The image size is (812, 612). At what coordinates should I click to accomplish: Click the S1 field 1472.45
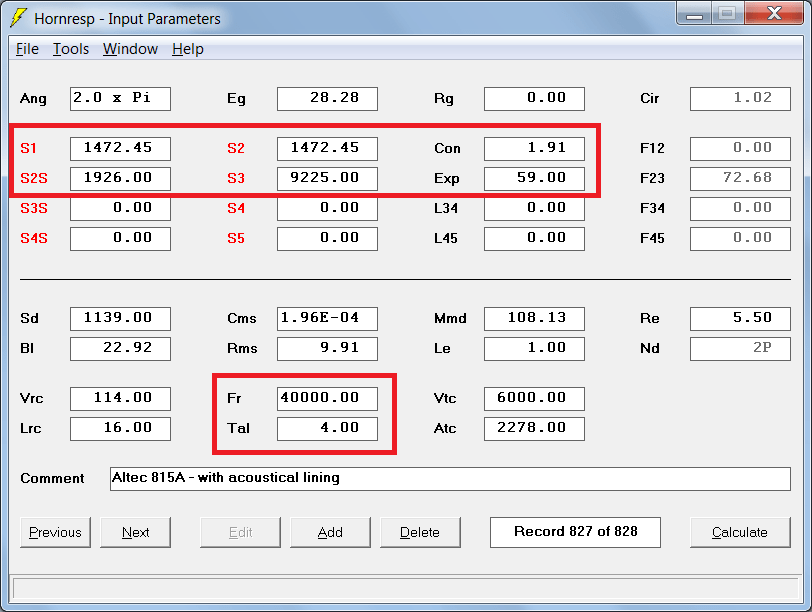point(120,149)
